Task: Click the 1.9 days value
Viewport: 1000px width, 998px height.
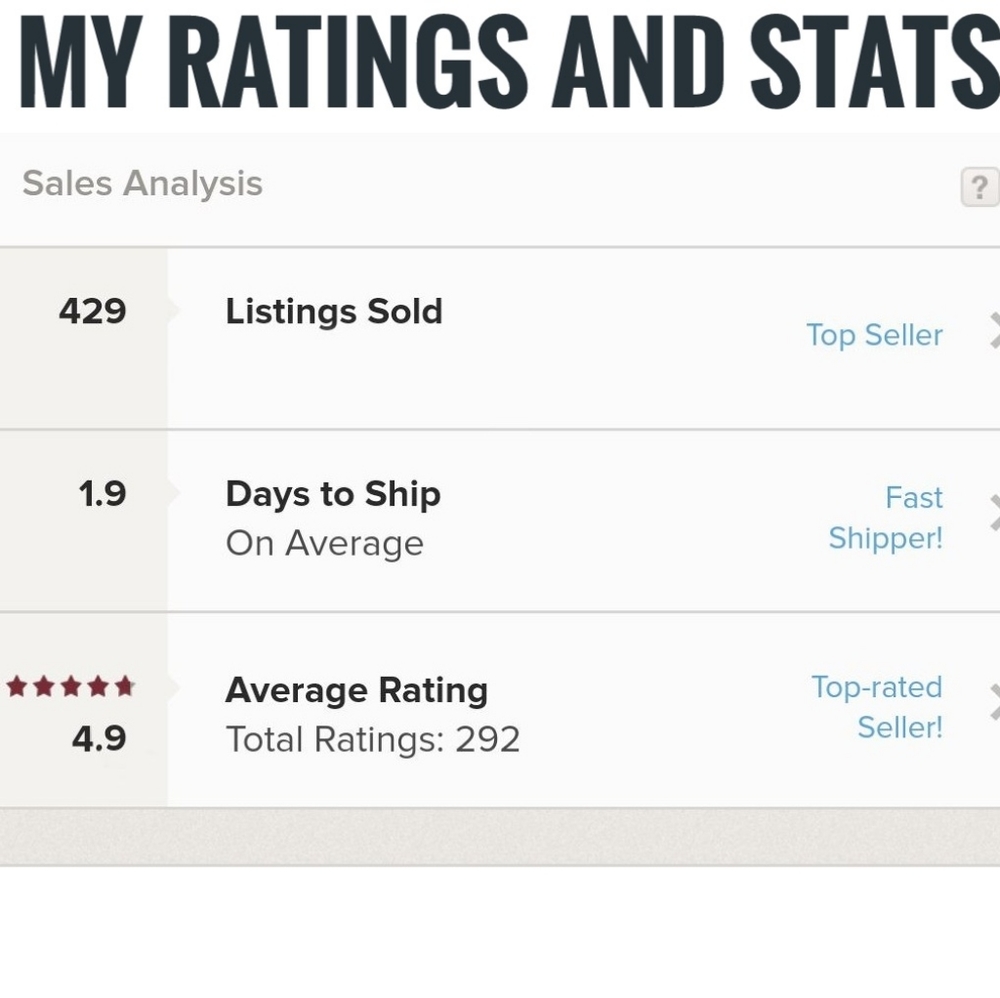Action: (x=102, y=494)
